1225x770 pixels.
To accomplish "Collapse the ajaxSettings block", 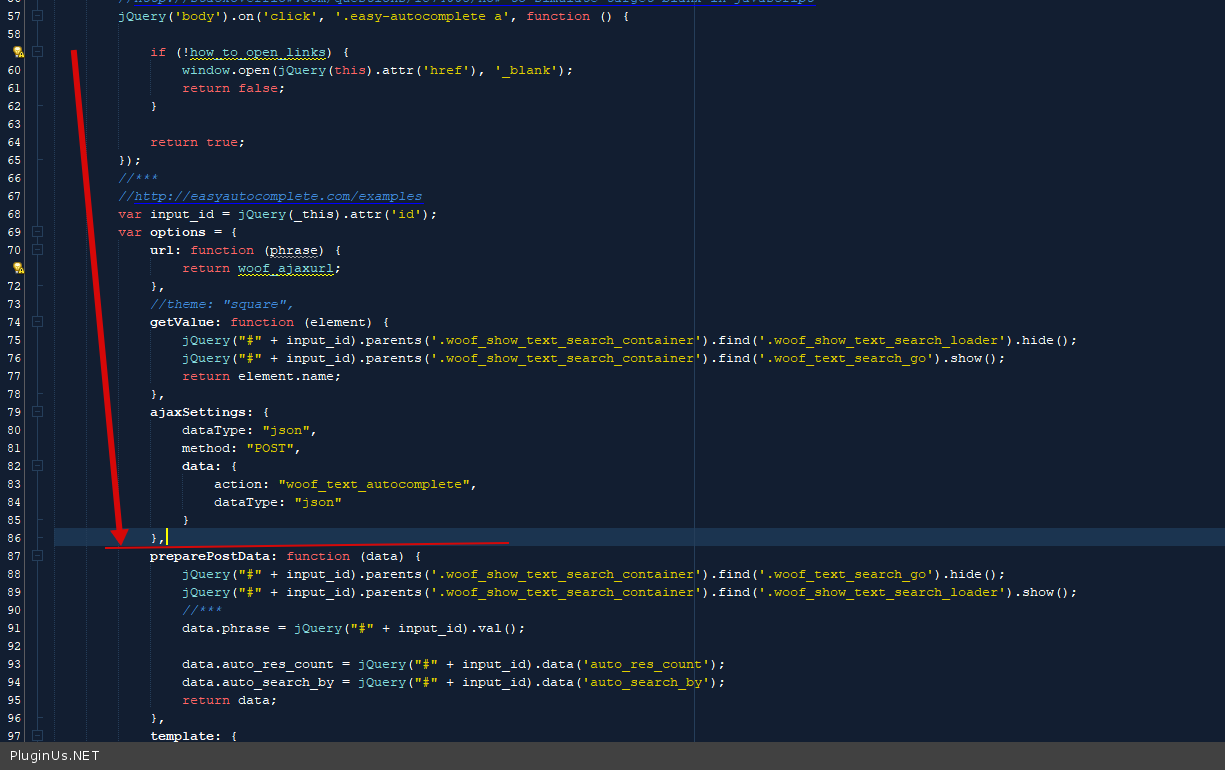I will pyautogui.click(x=38, y=412).
